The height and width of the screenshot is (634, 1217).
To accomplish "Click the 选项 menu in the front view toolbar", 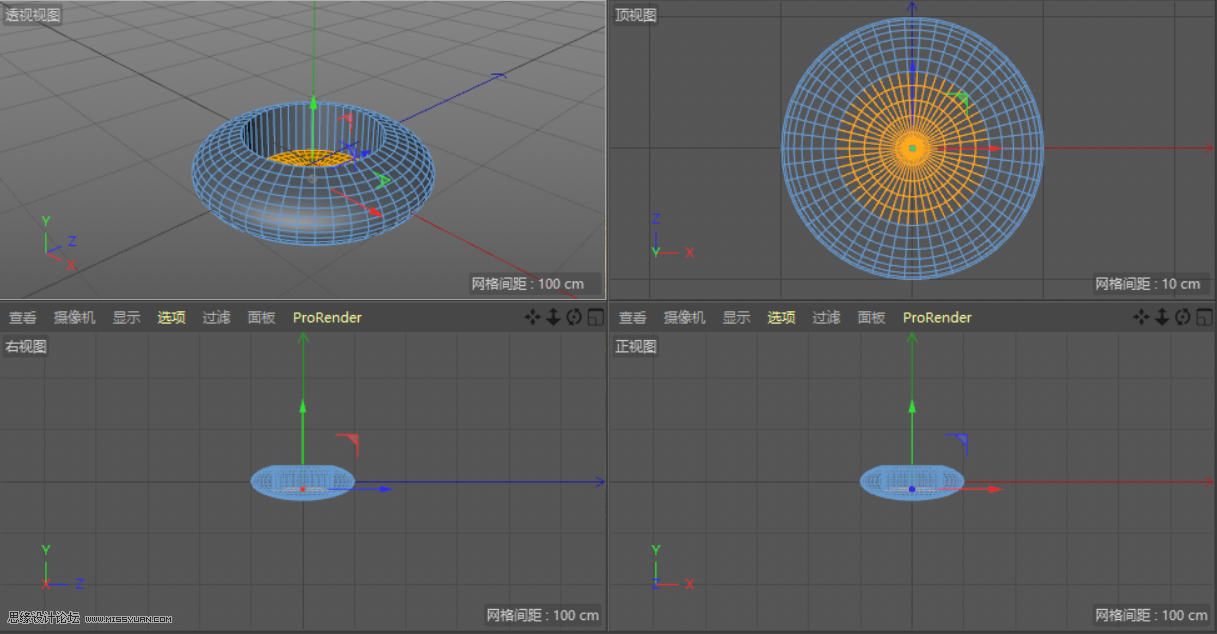I will tap(781, 317).
